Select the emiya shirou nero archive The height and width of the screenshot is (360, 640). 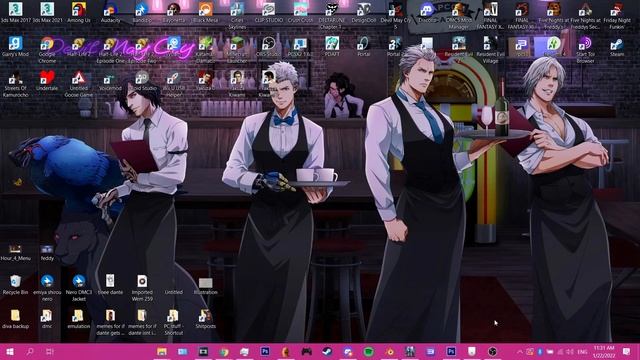47,288
